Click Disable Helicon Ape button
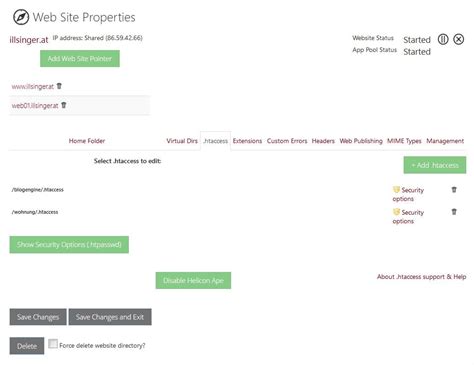Viewport: 474px width, 365px height. click(193, 280)
